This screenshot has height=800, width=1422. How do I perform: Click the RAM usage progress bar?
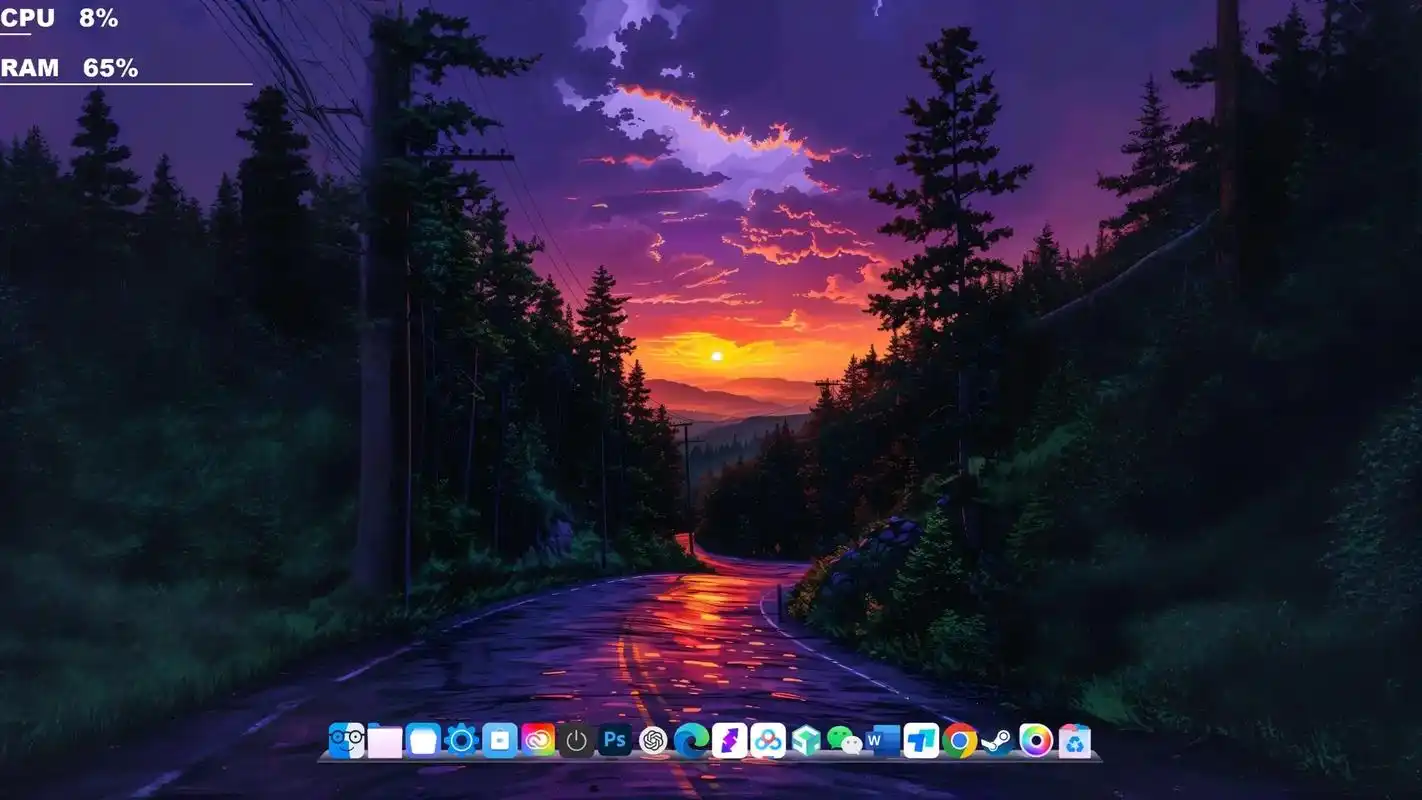[125, 82]
